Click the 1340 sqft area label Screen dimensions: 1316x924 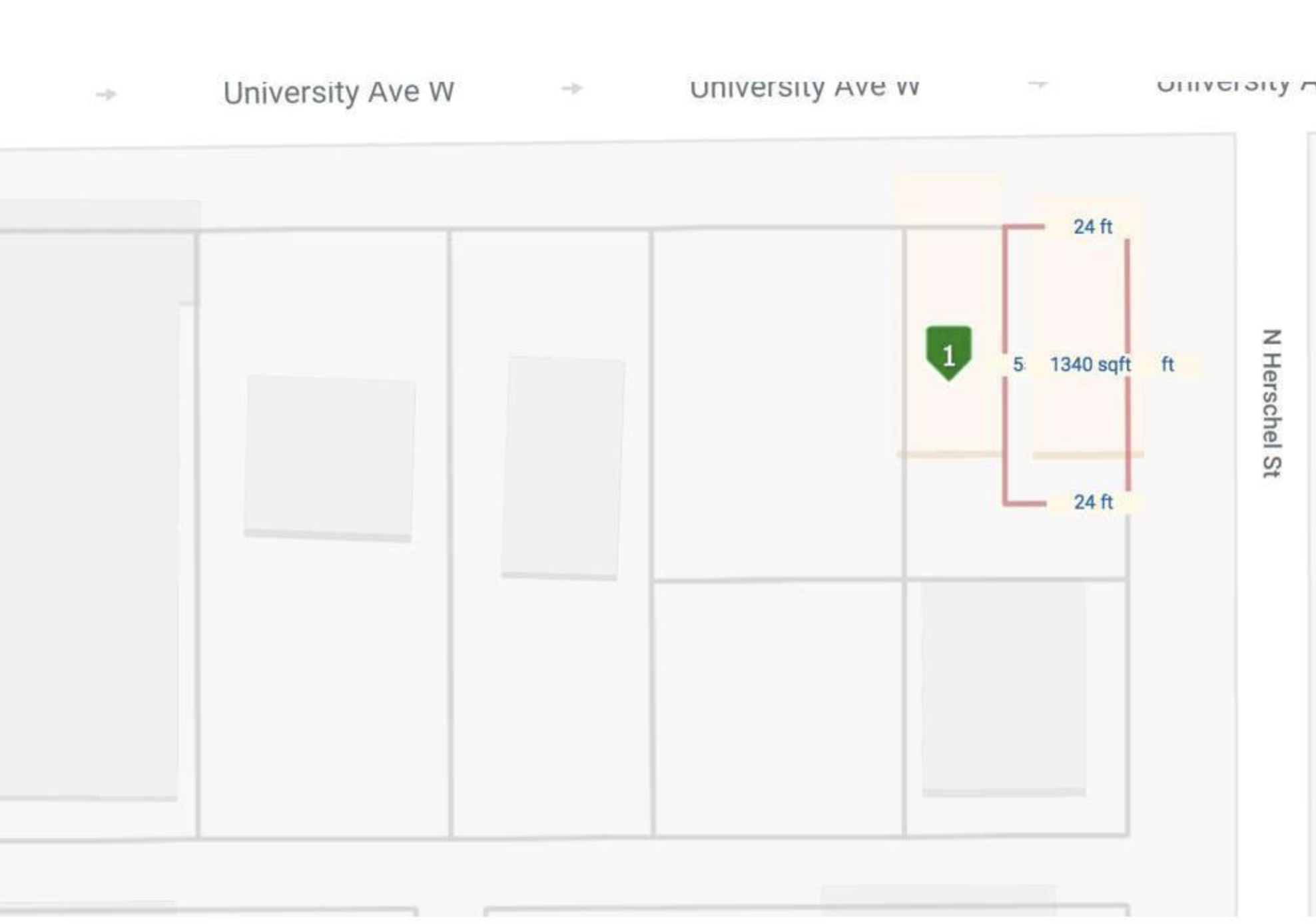click(x=1090, y=365)
